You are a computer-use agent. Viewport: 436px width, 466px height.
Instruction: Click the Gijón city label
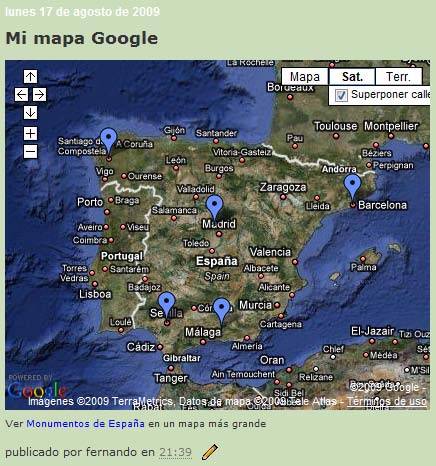pyautogui.click(x=174, y=130)
